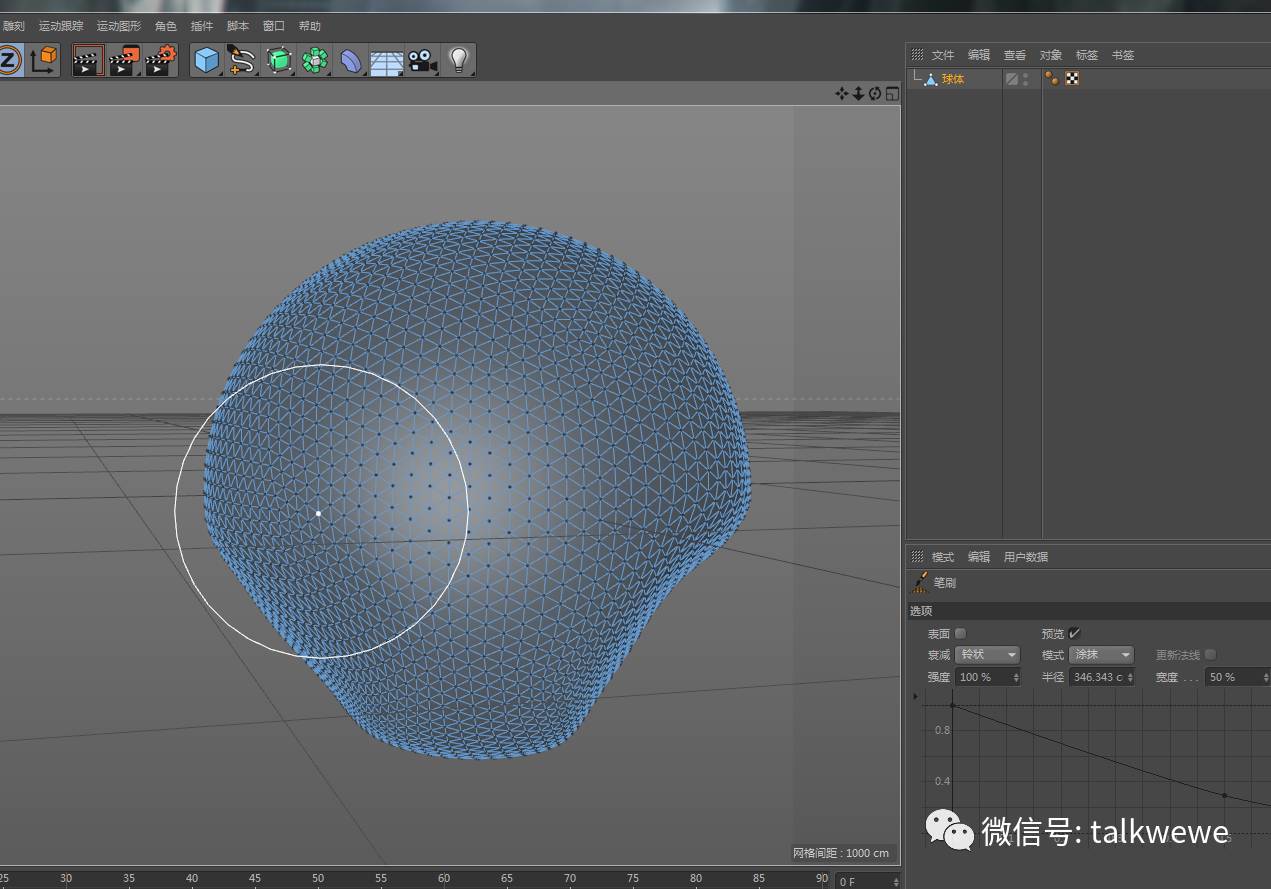
Task: Open the 脚本 menu
Action: tap(238, 26)
